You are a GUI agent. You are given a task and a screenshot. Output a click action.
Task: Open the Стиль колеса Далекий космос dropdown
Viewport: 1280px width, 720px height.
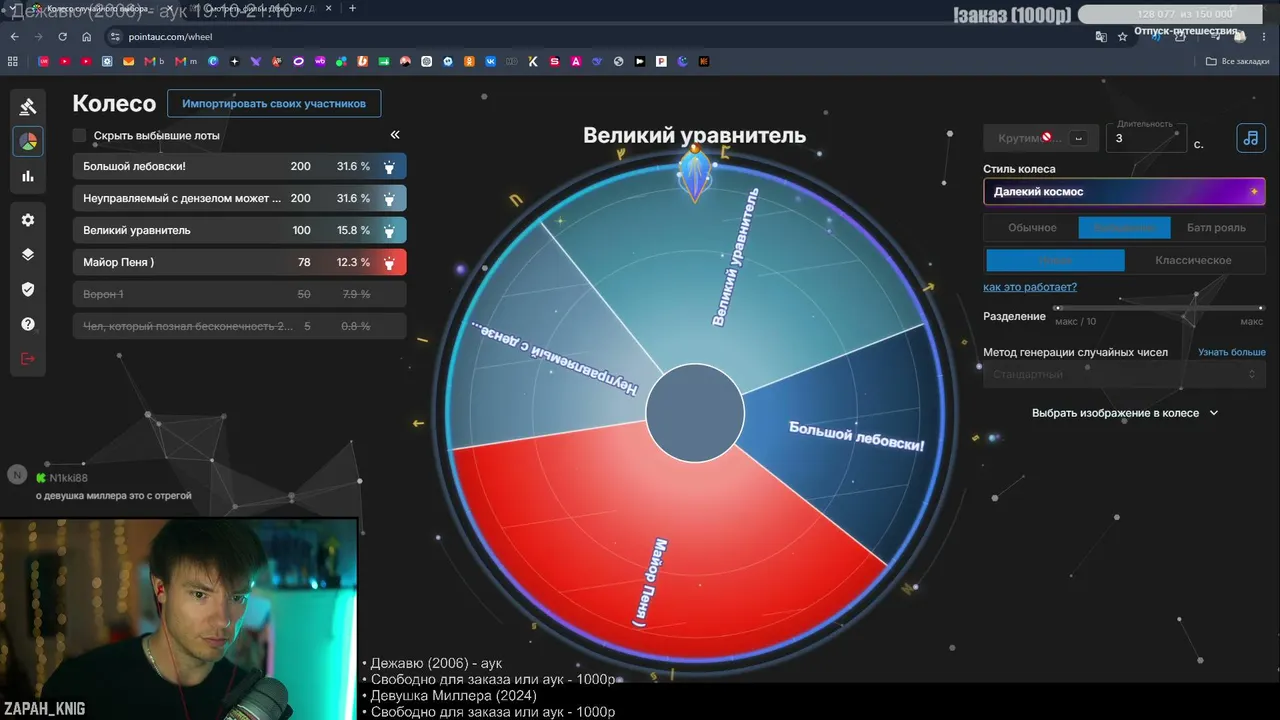tap(1124, 191)
